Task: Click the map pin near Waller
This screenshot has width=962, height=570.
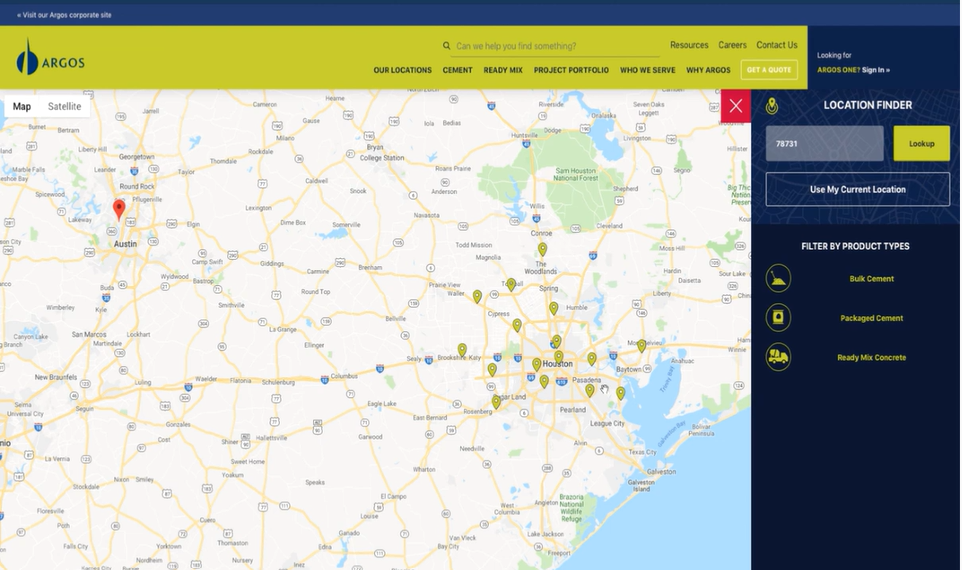Action: [x=477, y=297]
